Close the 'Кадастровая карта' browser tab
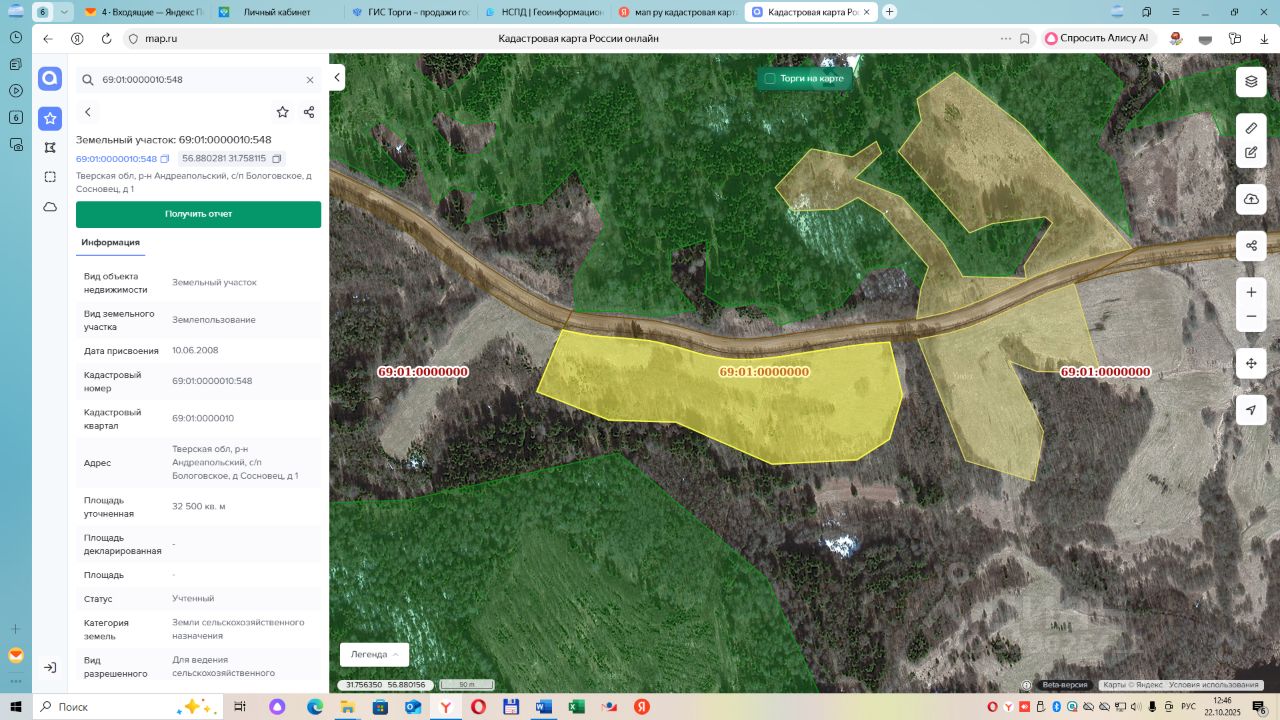1280x720 pixels. point(865,12)
